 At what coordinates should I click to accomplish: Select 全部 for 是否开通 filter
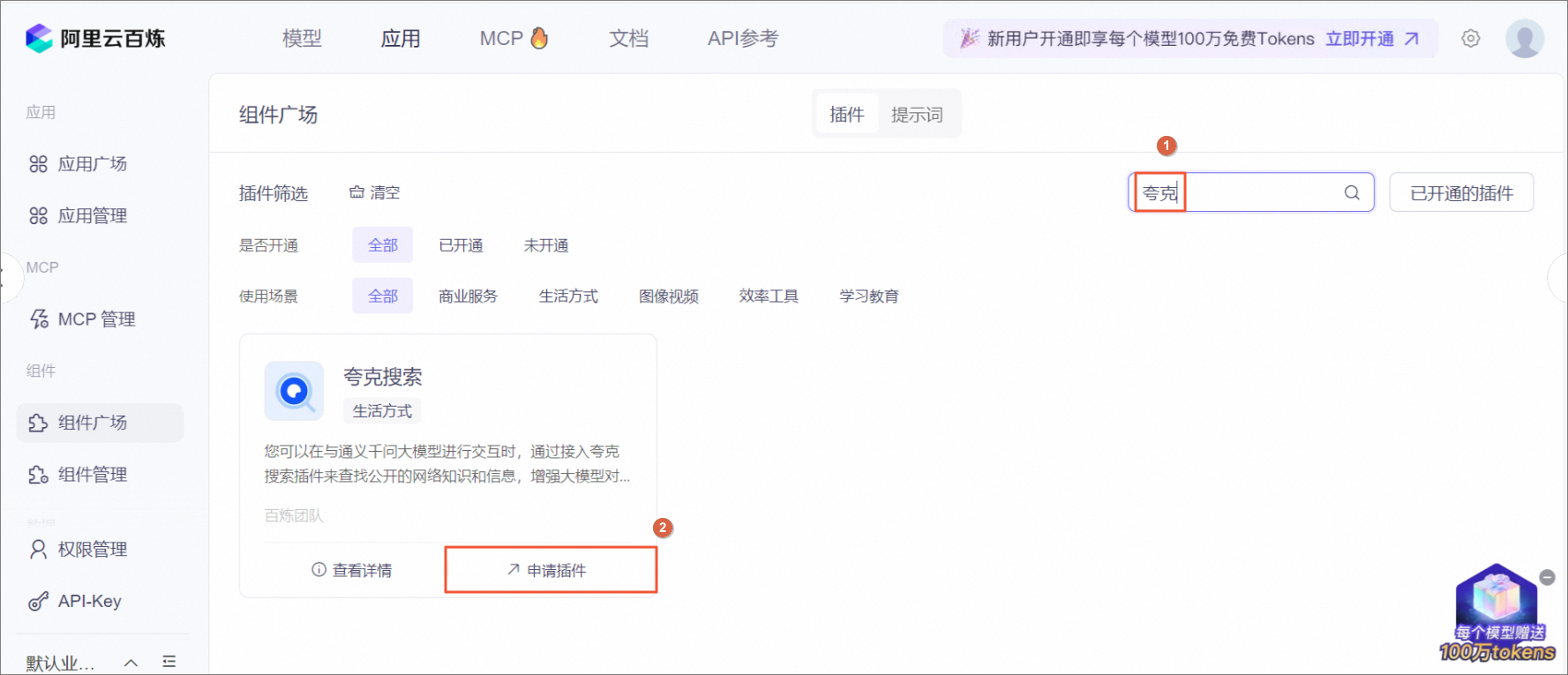click(383, 245)
